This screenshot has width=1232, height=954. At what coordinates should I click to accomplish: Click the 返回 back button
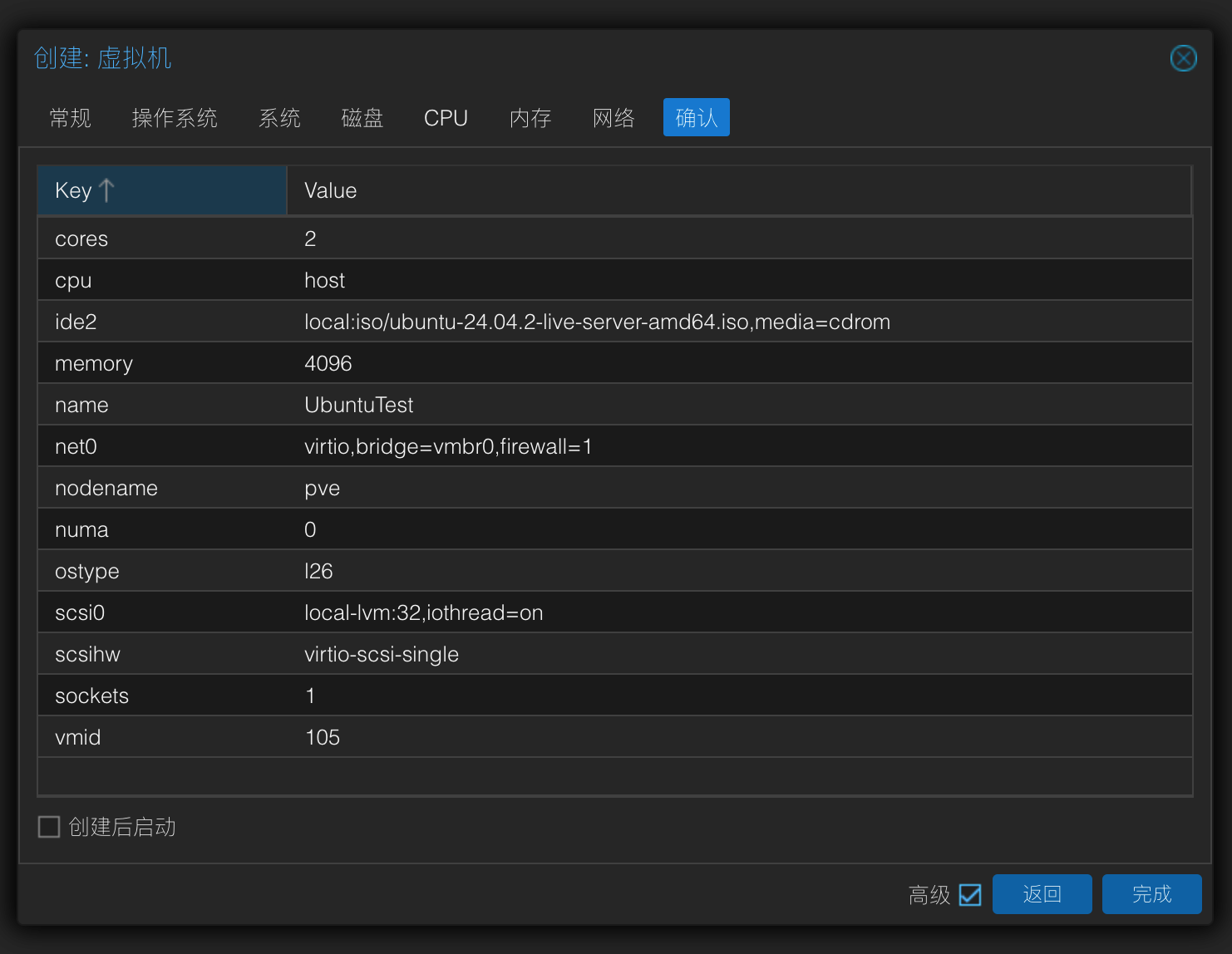pyautogui.click(x=1042, y=894)
